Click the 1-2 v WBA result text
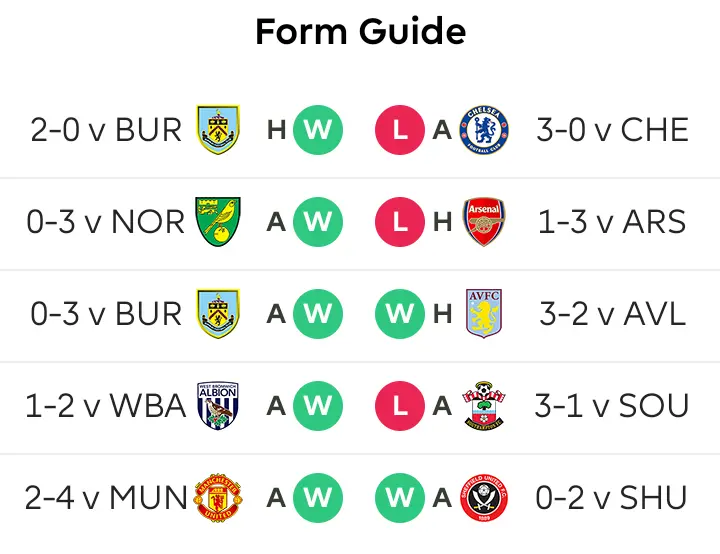 click(x=106, y=406)
